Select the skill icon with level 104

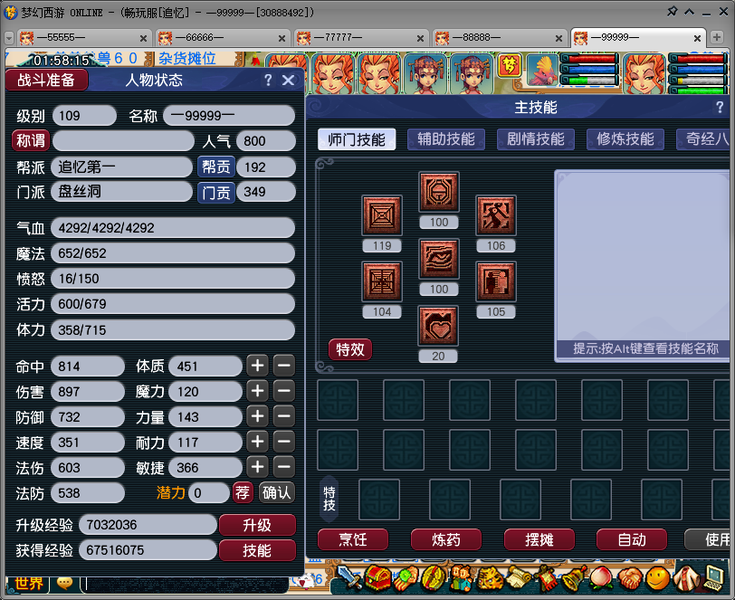pos(382,281)
